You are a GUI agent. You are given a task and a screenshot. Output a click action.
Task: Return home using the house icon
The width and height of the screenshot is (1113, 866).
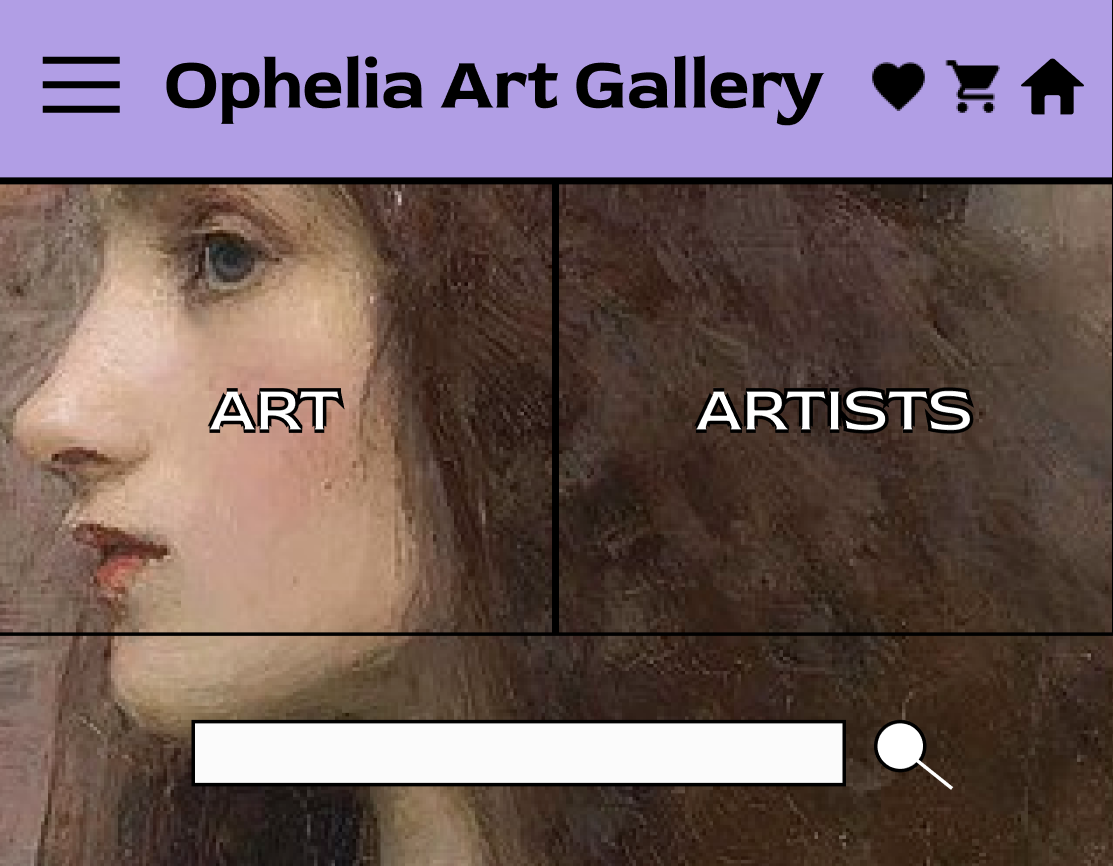tap(1052, 87)
